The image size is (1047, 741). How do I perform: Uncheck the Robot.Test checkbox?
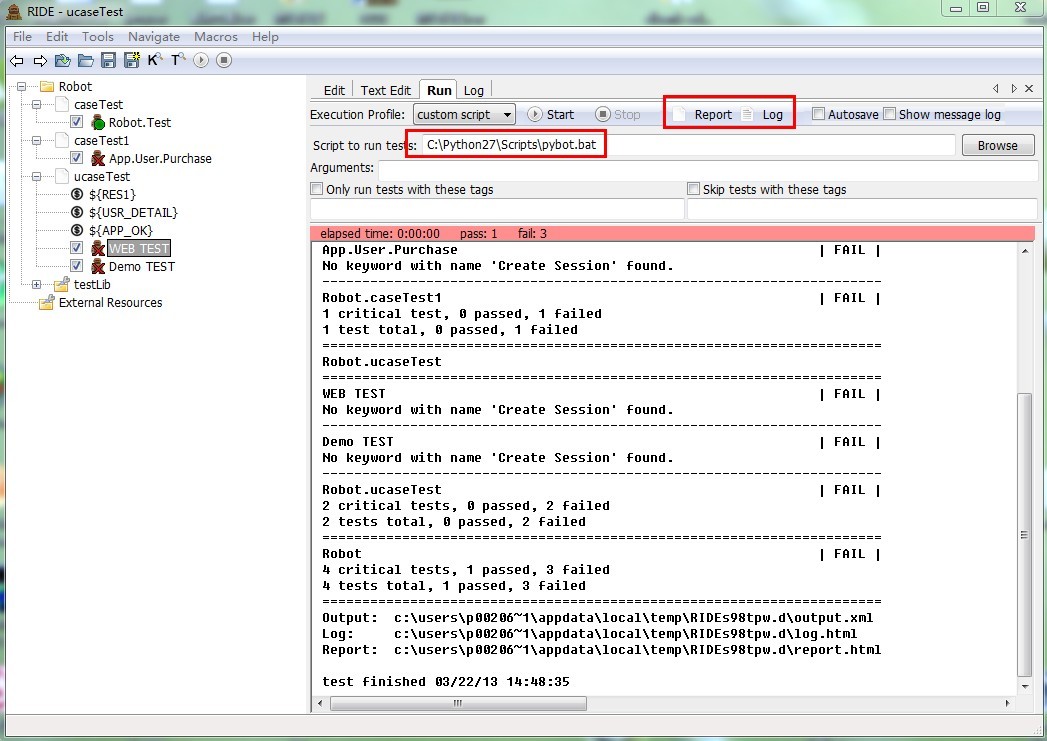77,122
